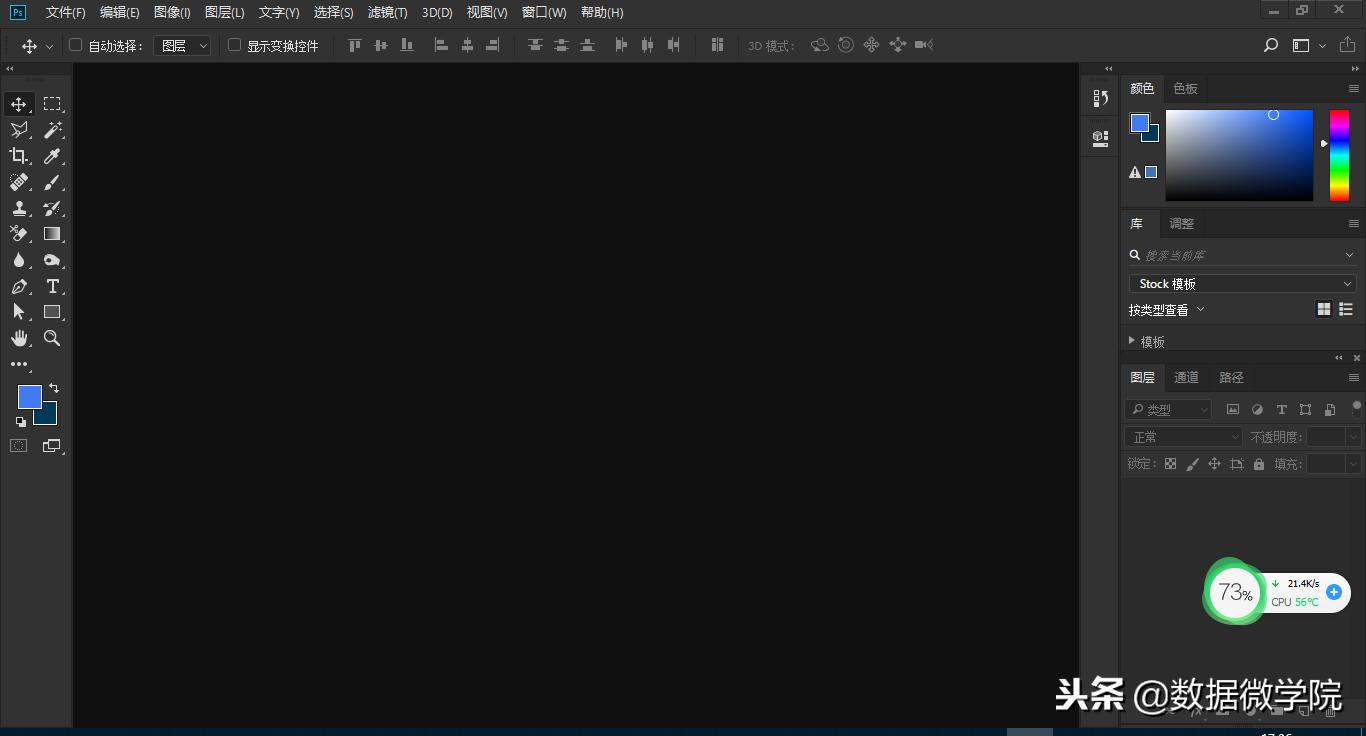
Task: Open the Edit Toolbar three-dots button
Action: (19, 365)
